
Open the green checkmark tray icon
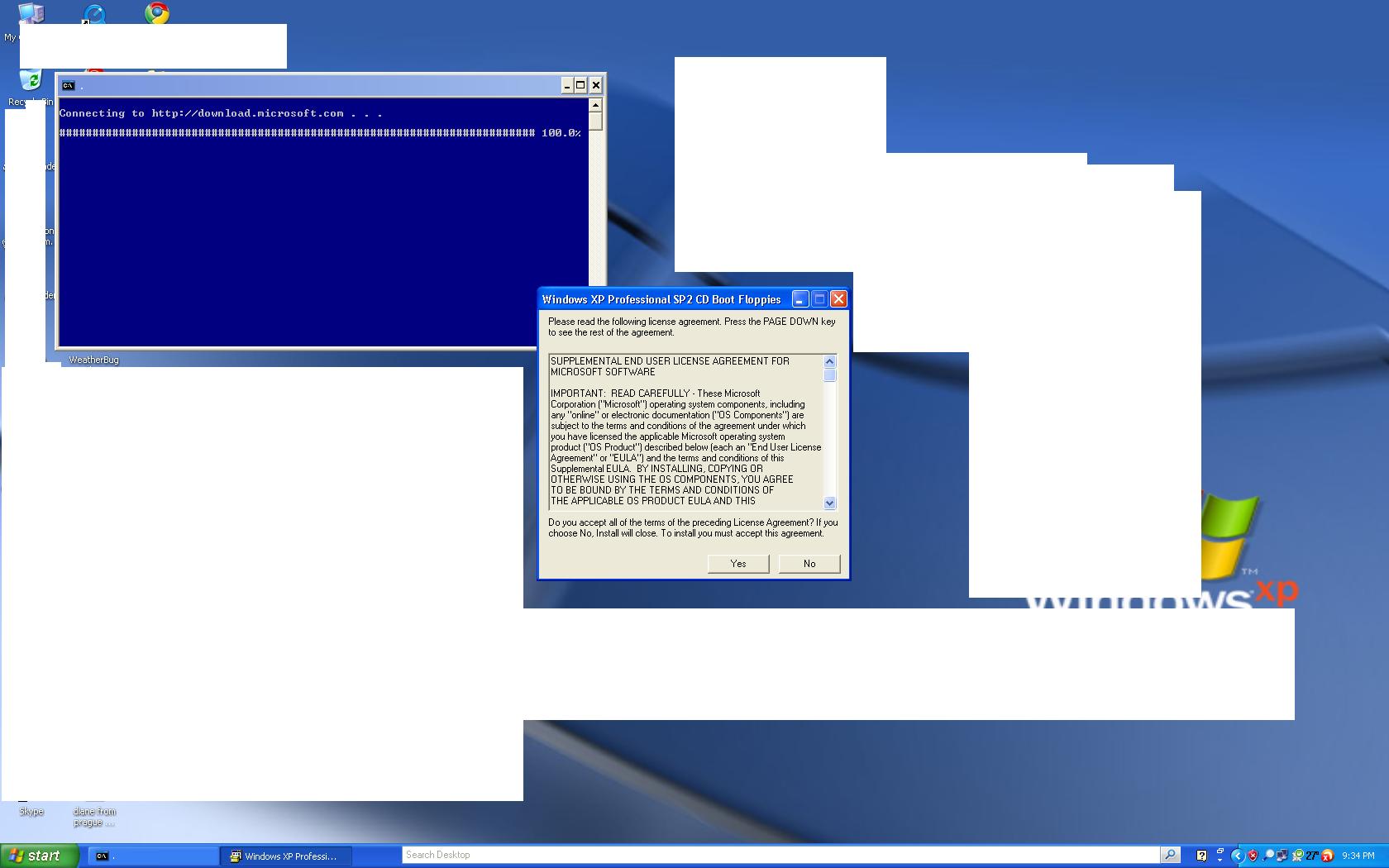(x=1297, y=856)
